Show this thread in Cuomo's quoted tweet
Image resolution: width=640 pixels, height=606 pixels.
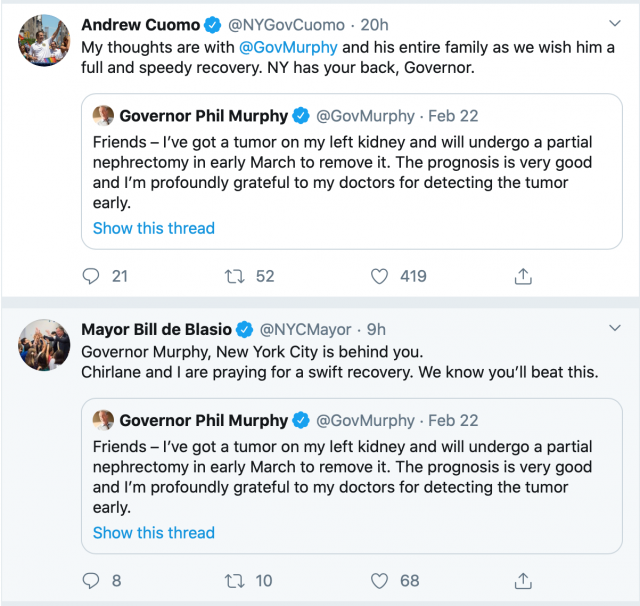click(153, 228)
